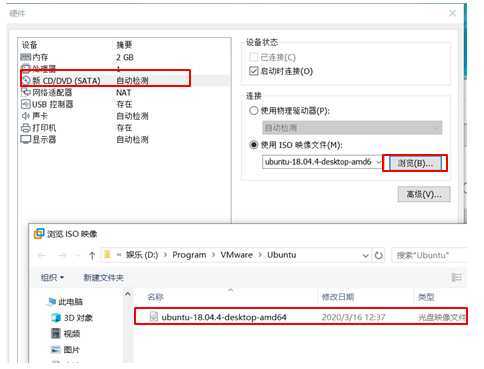Click the network adapter icon
This screenshot has width=484, height=369.
(x=26, y=92)
